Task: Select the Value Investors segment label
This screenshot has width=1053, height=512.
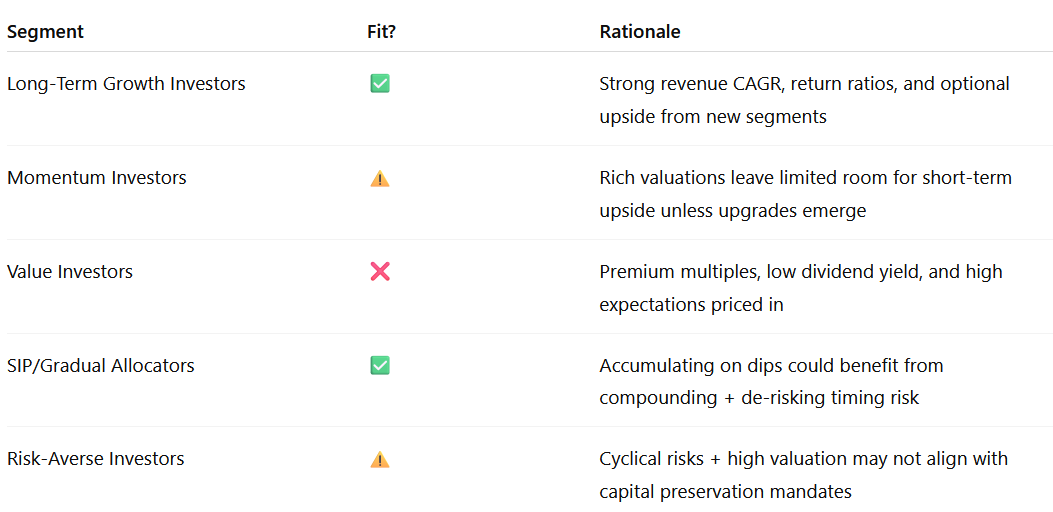Action: coord(70,272)
